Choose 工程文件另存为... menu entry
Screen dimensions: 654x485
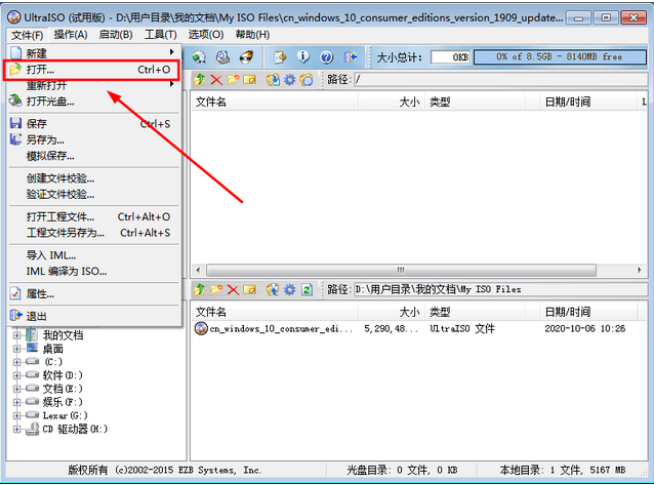coord(94,233)
